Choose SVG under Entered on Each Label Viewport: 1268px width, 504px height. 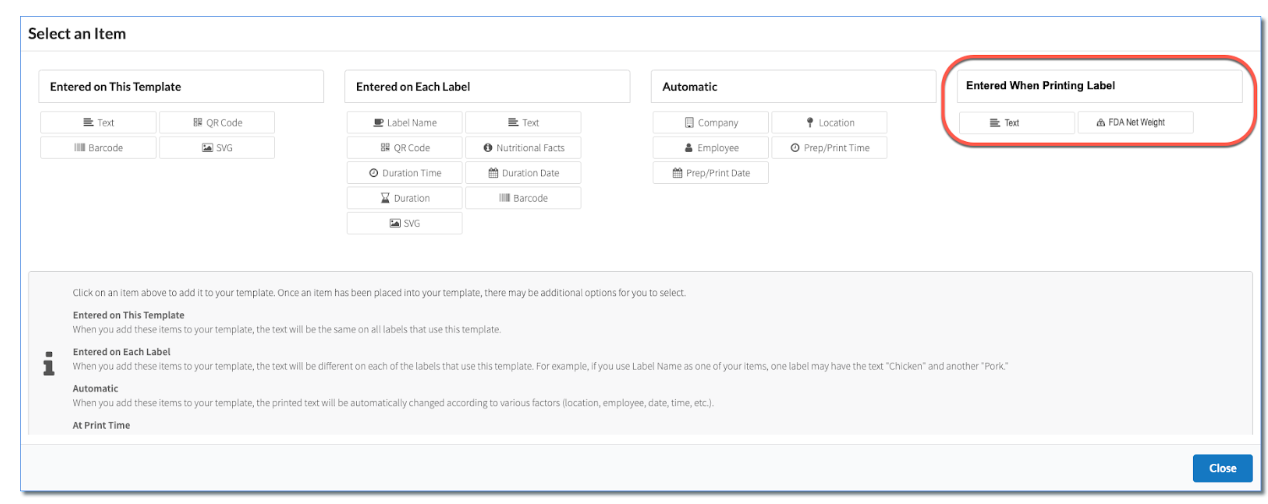click(405, 223)
